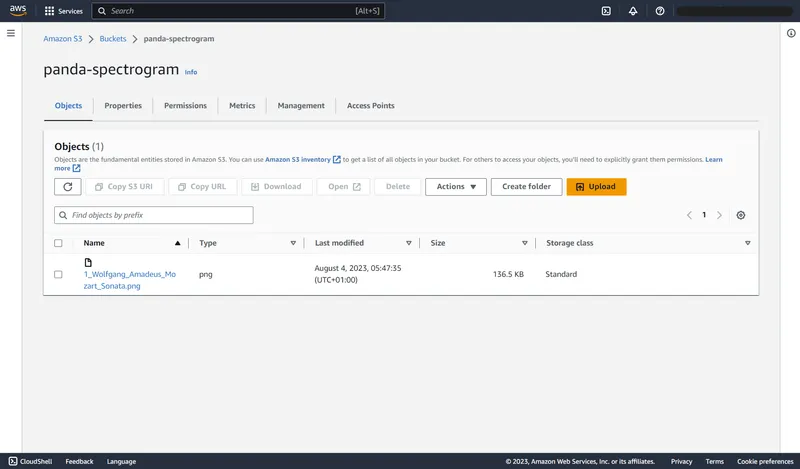Viewport: 800px width, 469px height.
Task: Go to next page of objects
Action: coord(719,215)
